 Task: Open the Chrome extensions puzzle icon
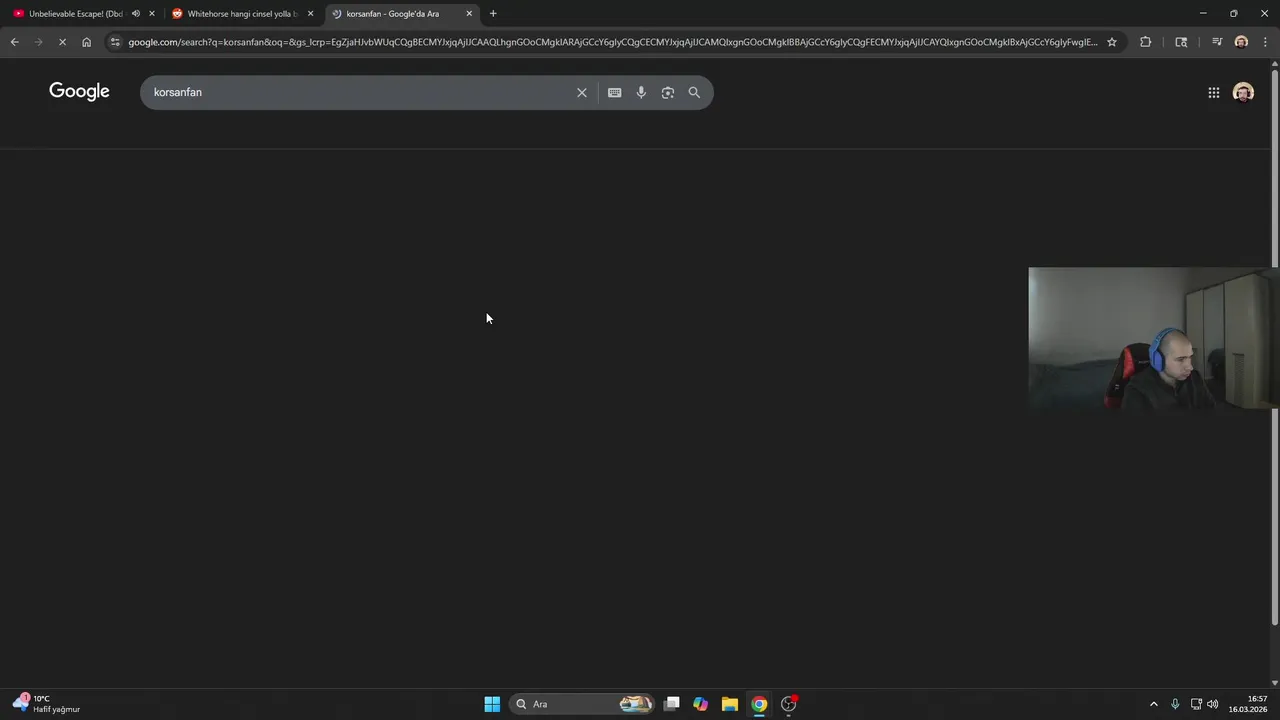tap(1145, 42)
